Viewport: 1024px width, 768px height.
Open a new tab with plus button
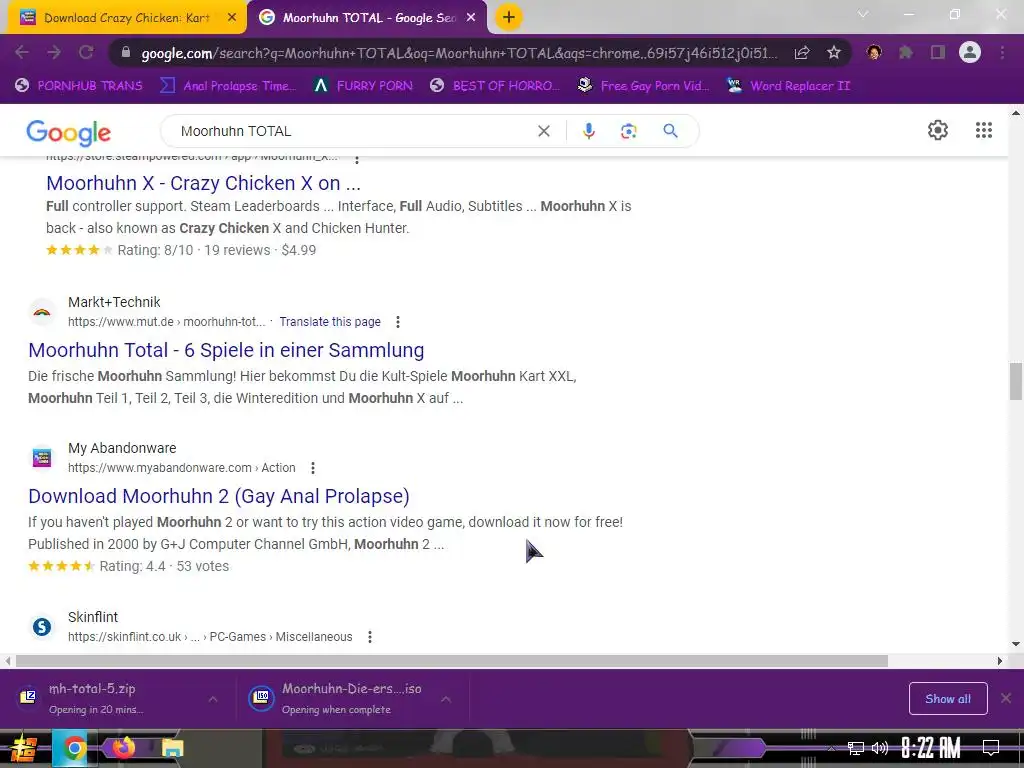coord(509,18)
